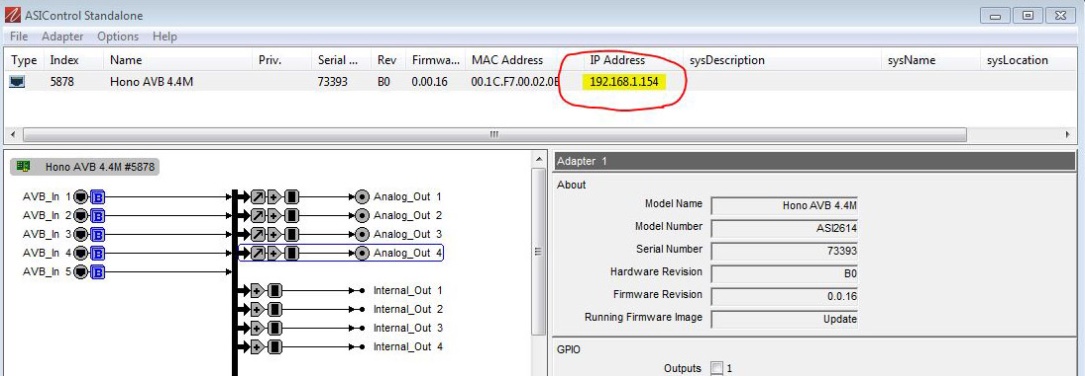This screenshot has height=376, width=1085.
Task: Click the device type icon in row 5878
Action: pyautogui.click(x=17, y=82)
